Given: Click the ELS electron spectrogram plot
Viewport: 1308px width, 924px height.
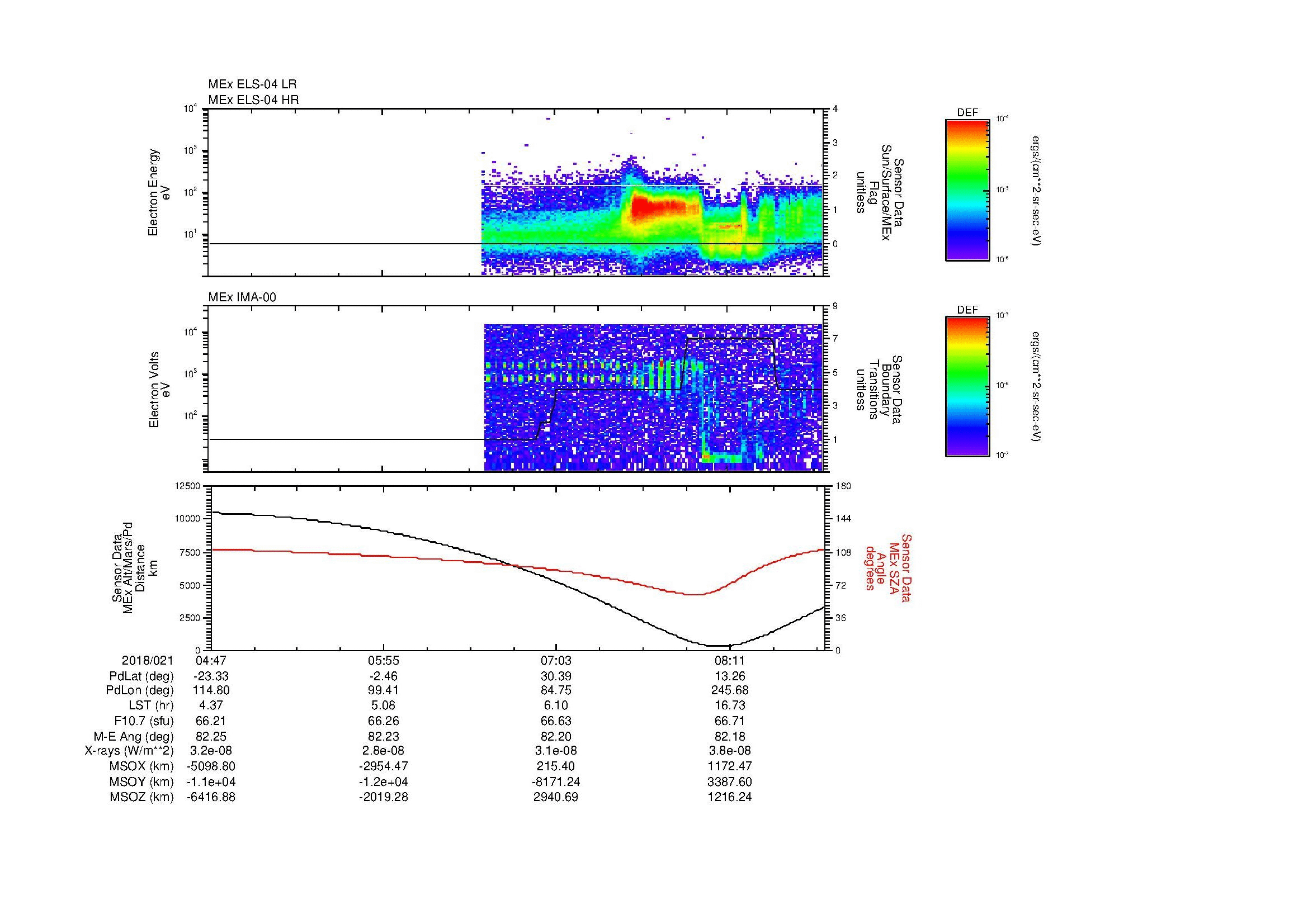Looking at the screenshot, I should pyautogui.click(x=516, y=192).
